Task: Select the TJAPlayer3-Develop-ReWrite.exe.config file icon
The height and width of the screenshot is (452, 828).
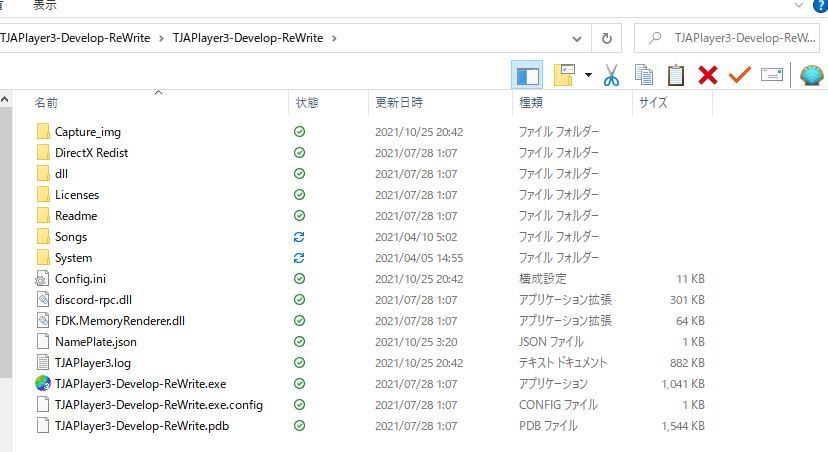Action: point(43,404)
